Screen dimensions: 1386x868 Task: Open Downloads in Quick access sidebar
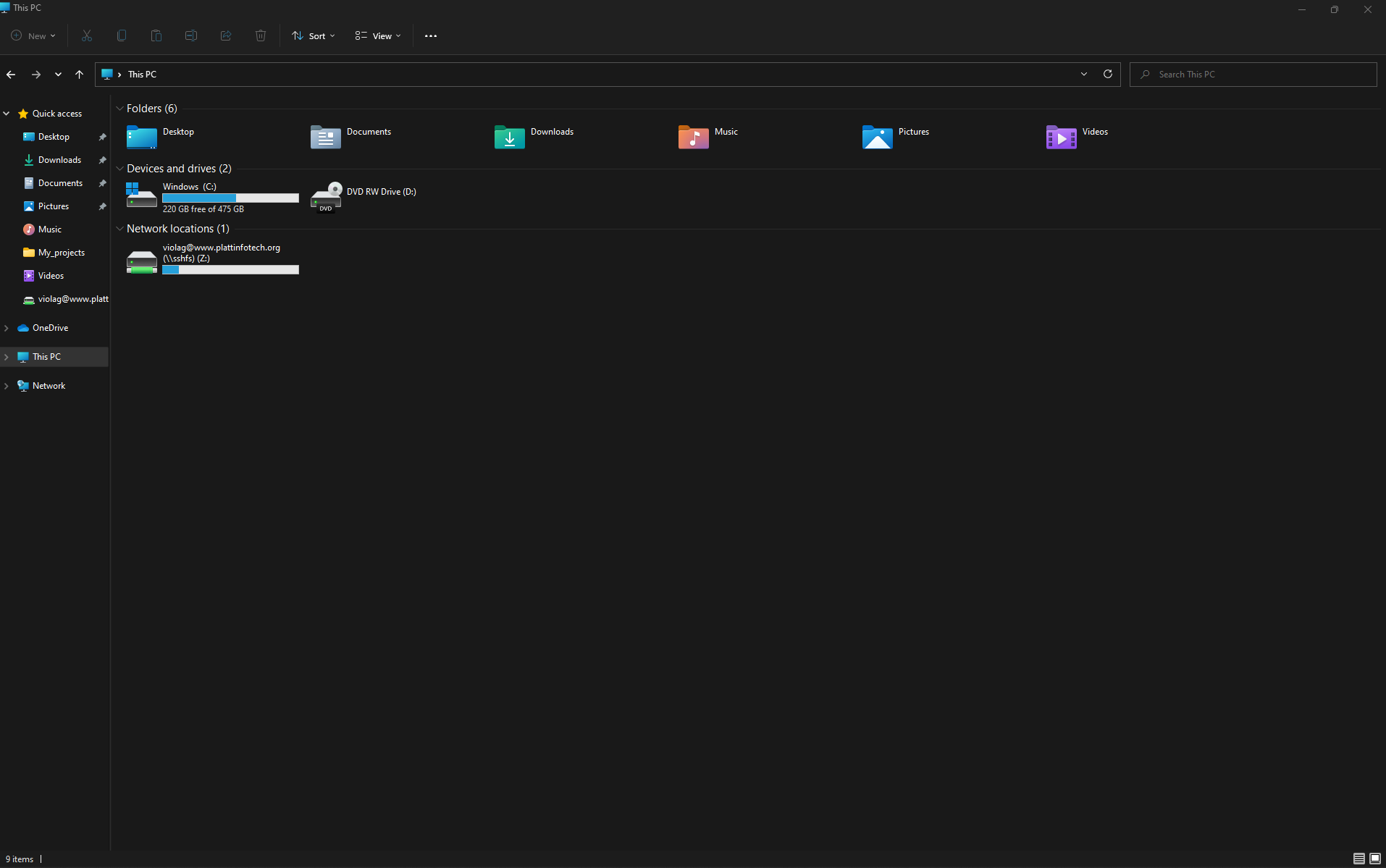coord(59,160)
